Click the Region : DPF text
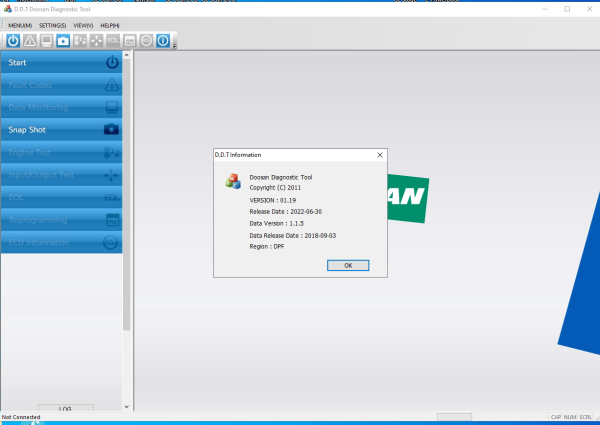This screenshot has height=425, width=600. (x=267, y=247)
